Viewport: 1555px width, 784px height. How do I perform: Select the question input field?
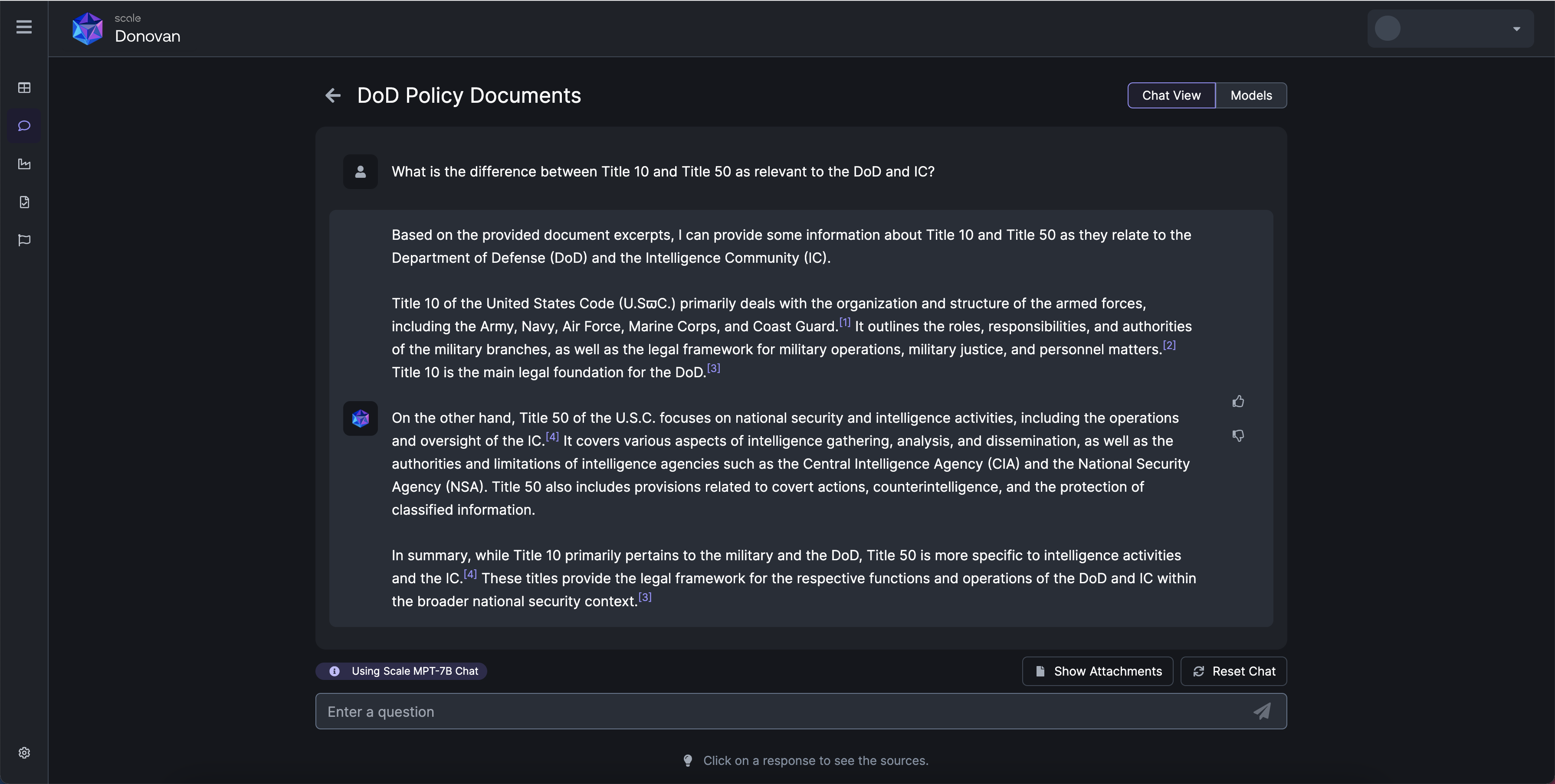tap(801, 711)
